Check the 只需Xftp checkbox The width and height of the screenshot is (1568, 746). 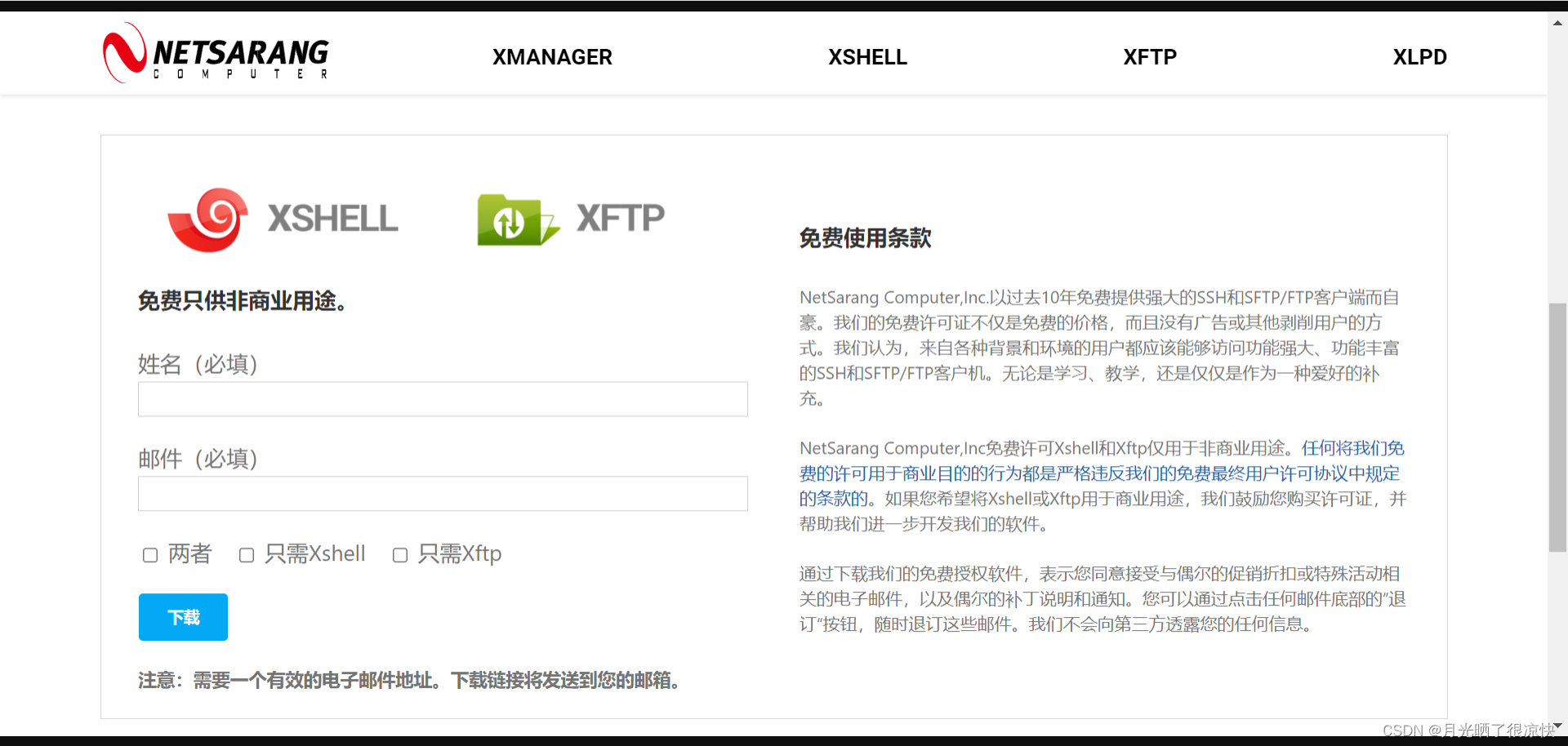[x=400, y=555]
